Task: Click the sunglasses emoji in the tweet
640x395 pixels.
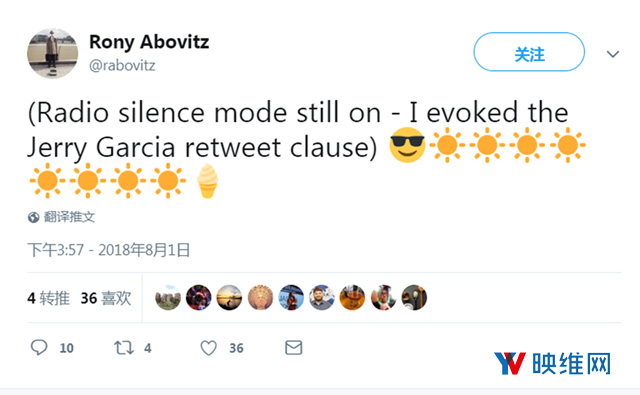Action: [x=407, y=145]
